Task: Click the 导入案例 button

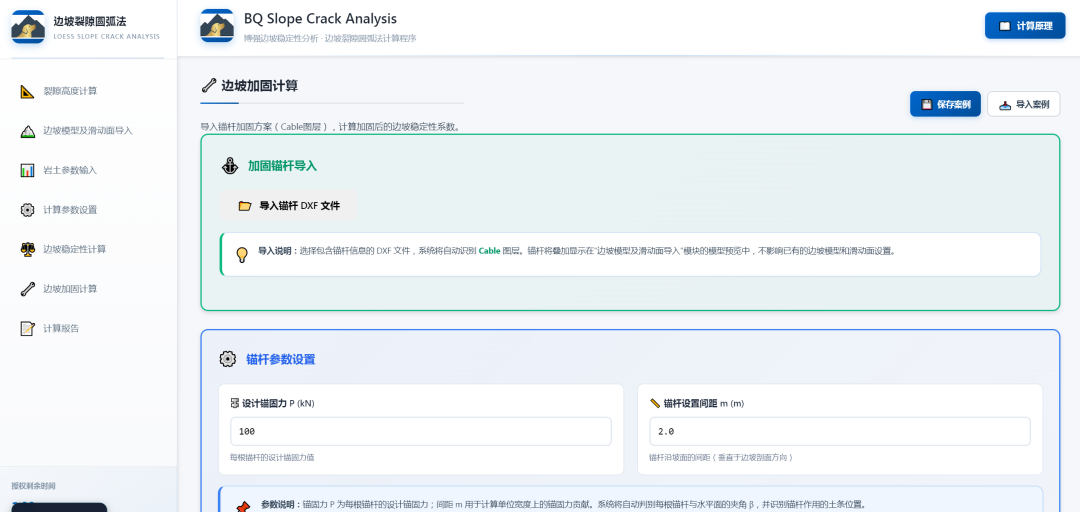Action: [1024, 104]
